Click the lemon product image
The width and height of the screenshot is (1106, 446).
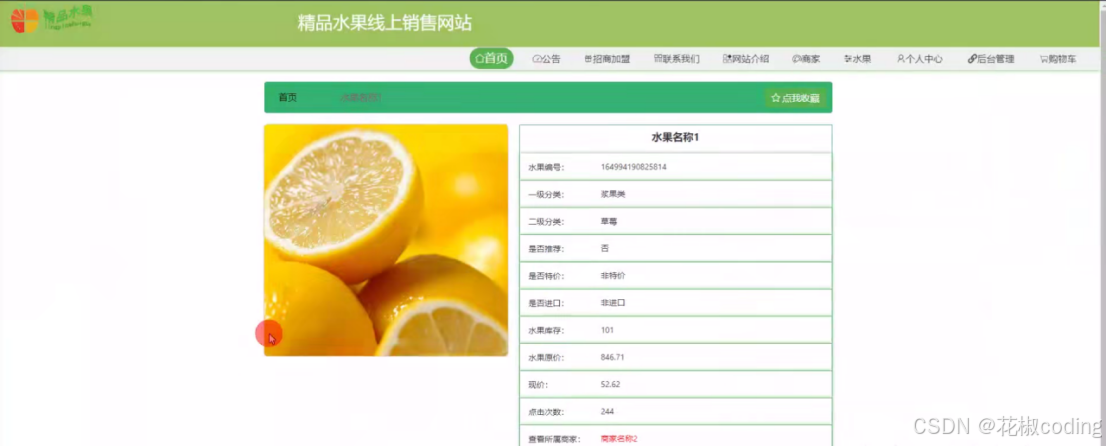click(386, 240)
